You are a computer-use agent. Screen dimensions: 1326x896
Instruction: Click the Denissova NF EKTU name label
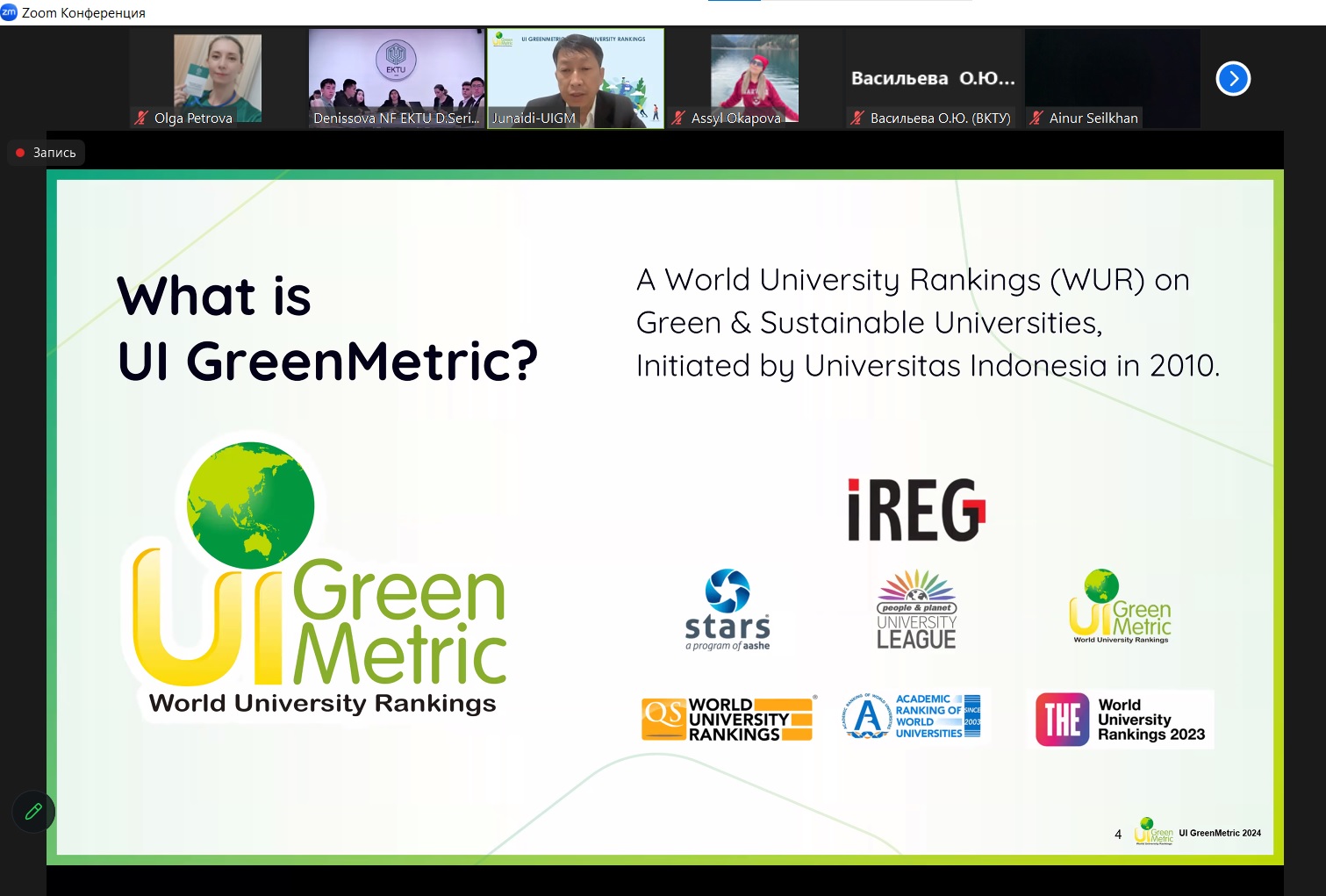tap(397, 118)
